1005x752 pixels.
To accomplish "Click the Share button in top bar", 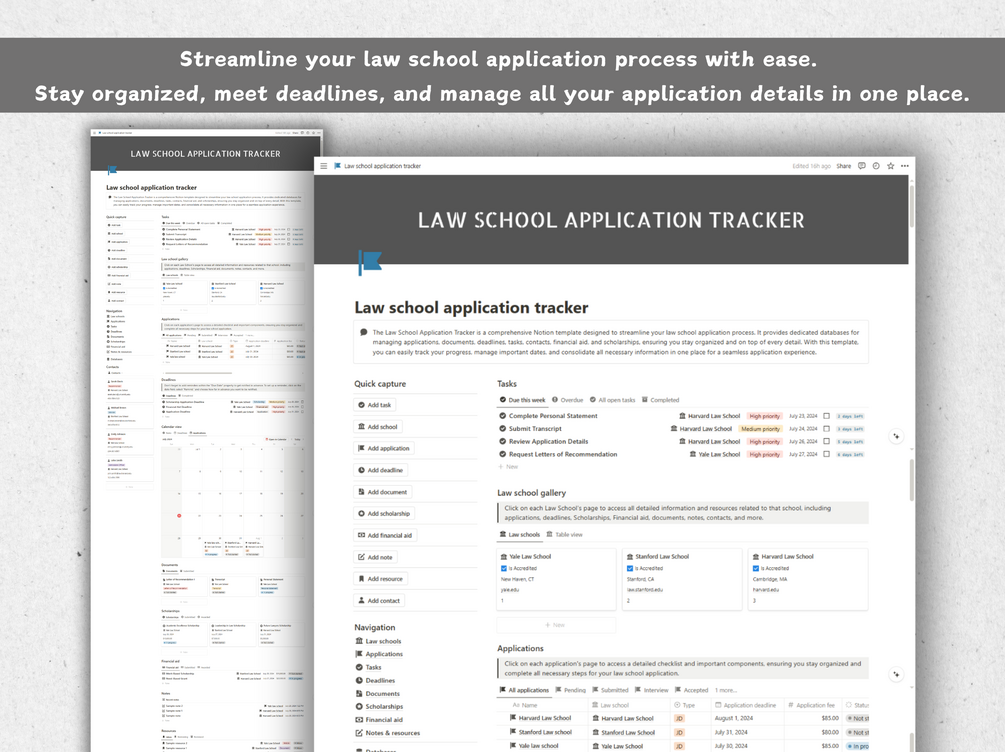I will [x=843, y=166].
